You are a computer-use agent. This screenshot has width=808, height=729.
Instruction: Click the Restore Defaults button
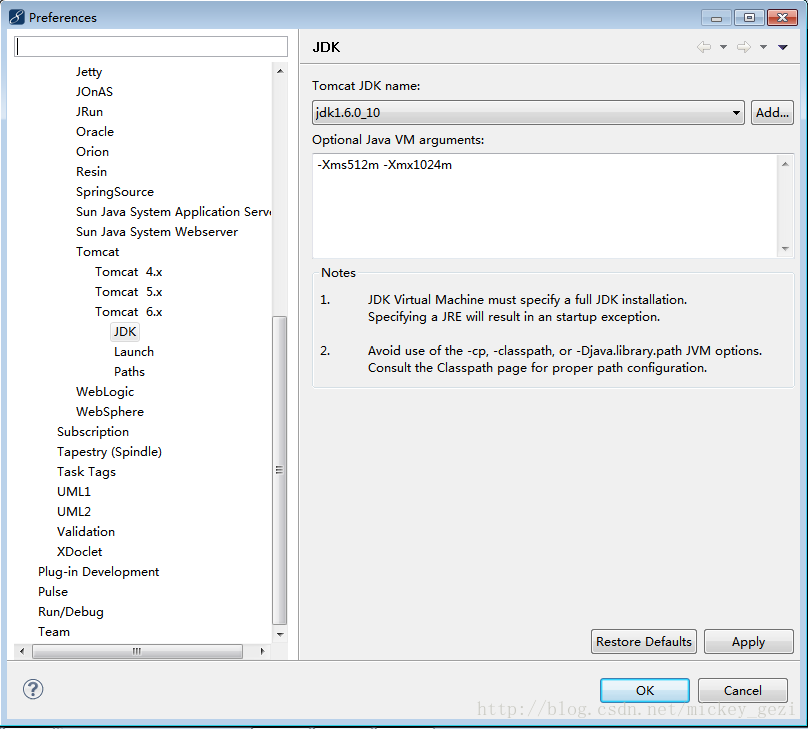point(644,641)
